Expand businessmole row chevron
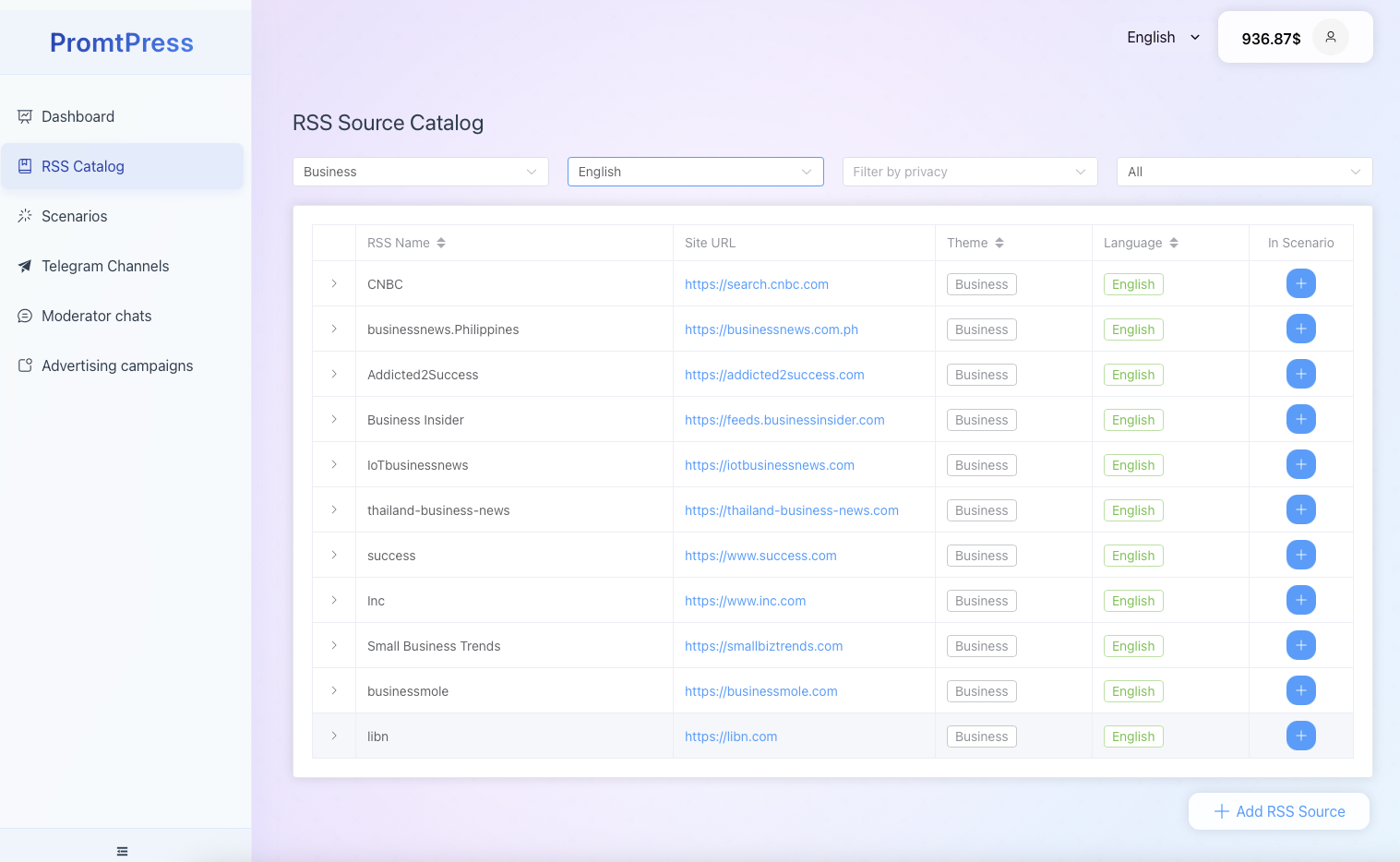 coord(334,690)
